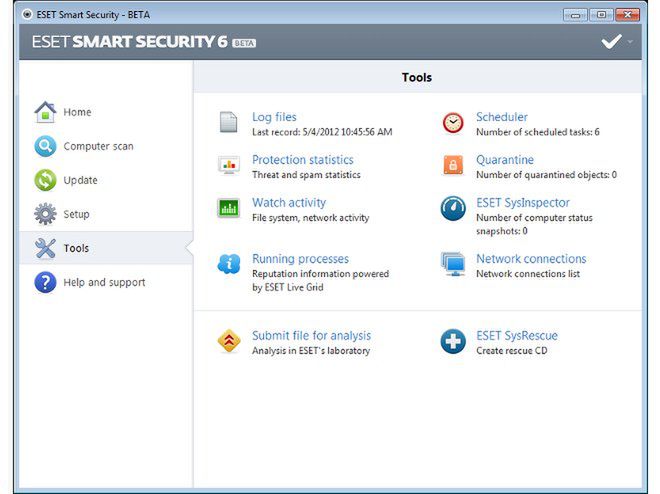660x494 pixels.
Task: Open the Watch activity link
Action: 289,203
